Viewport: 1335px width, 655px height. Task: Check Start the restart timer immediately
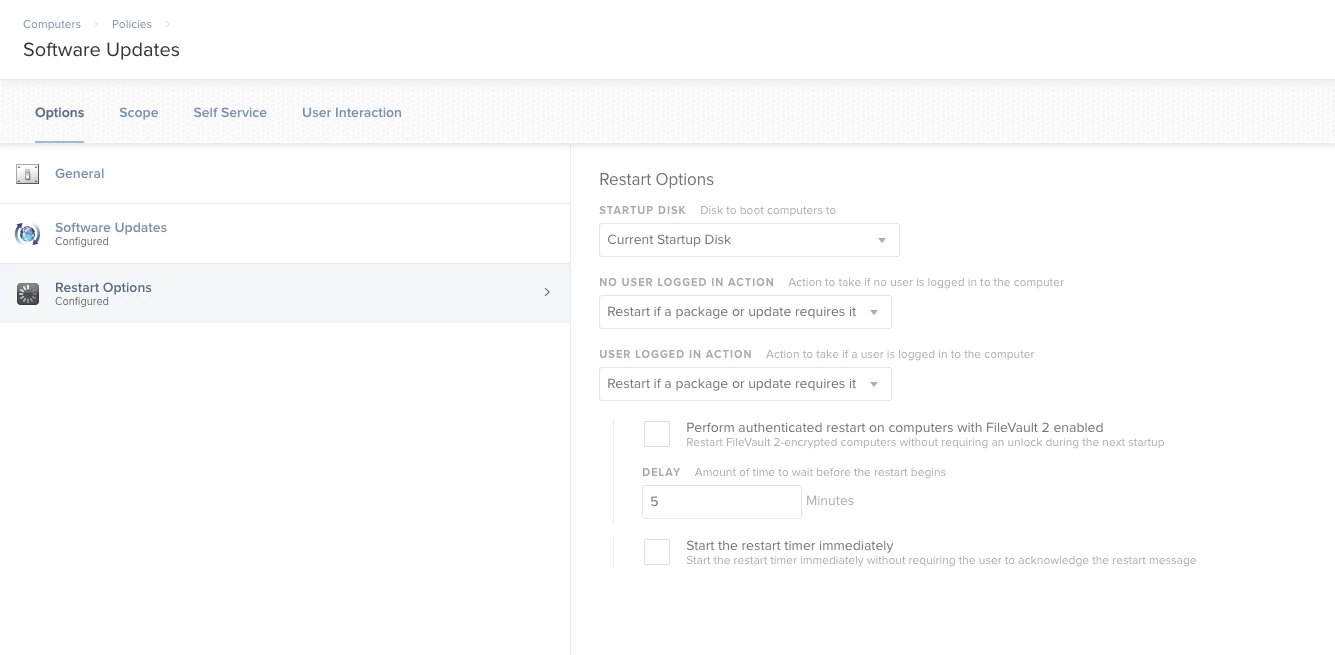pyautogui.click(x=657, y=552)
